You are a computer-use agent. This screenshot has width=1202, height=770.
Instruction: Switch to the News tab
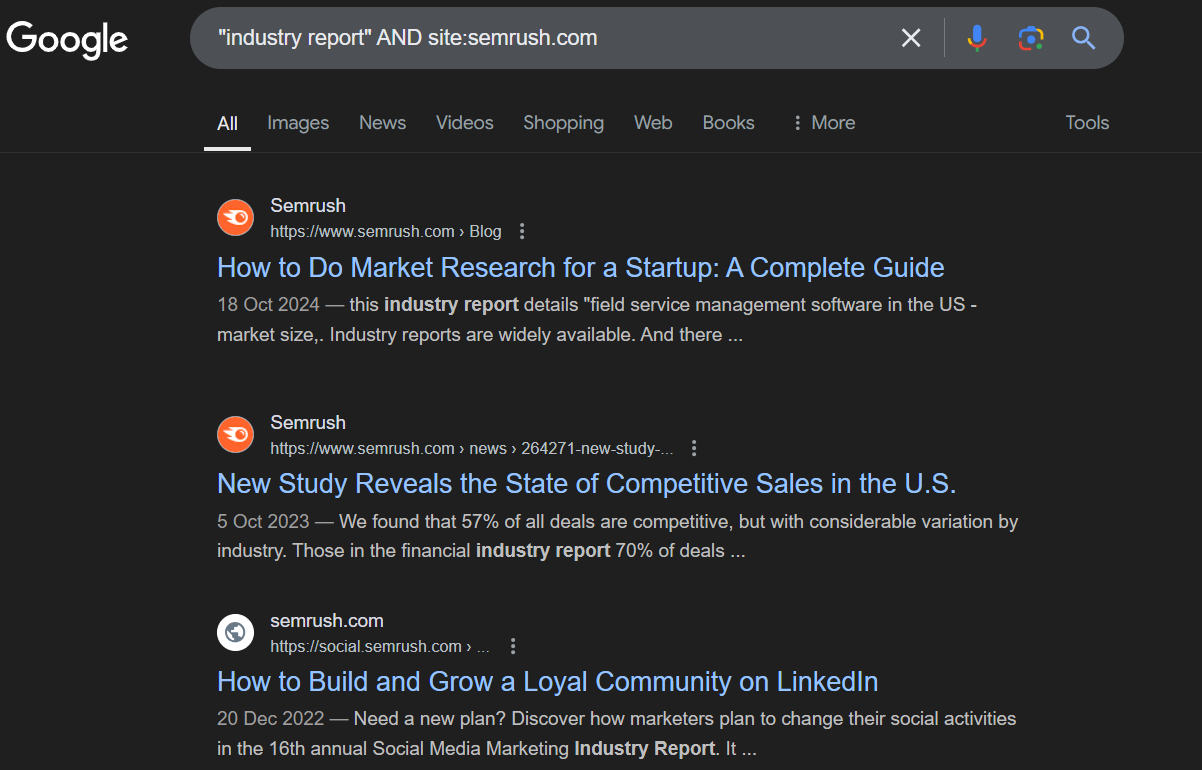(x=383, y=123)
